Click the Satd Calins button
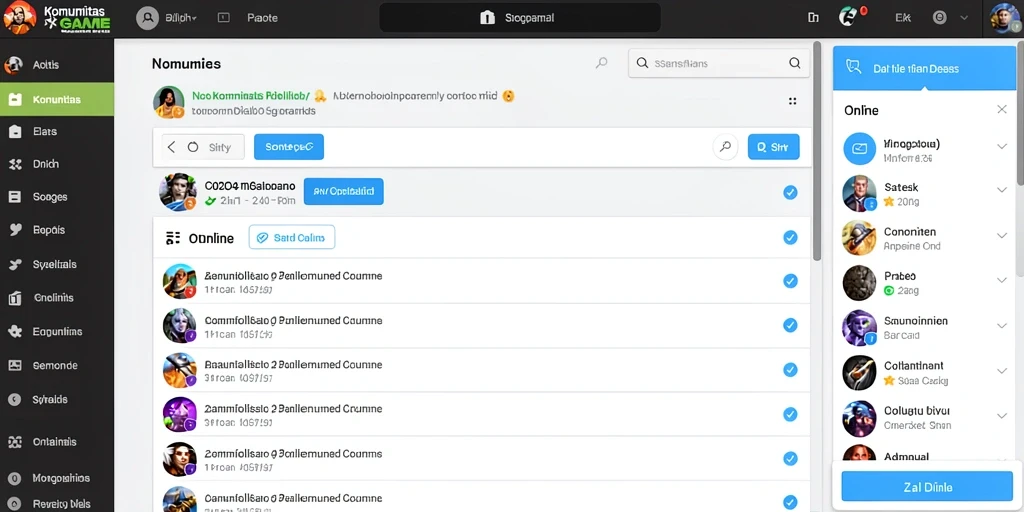The image size is (1024, 512). coord(292,238)
